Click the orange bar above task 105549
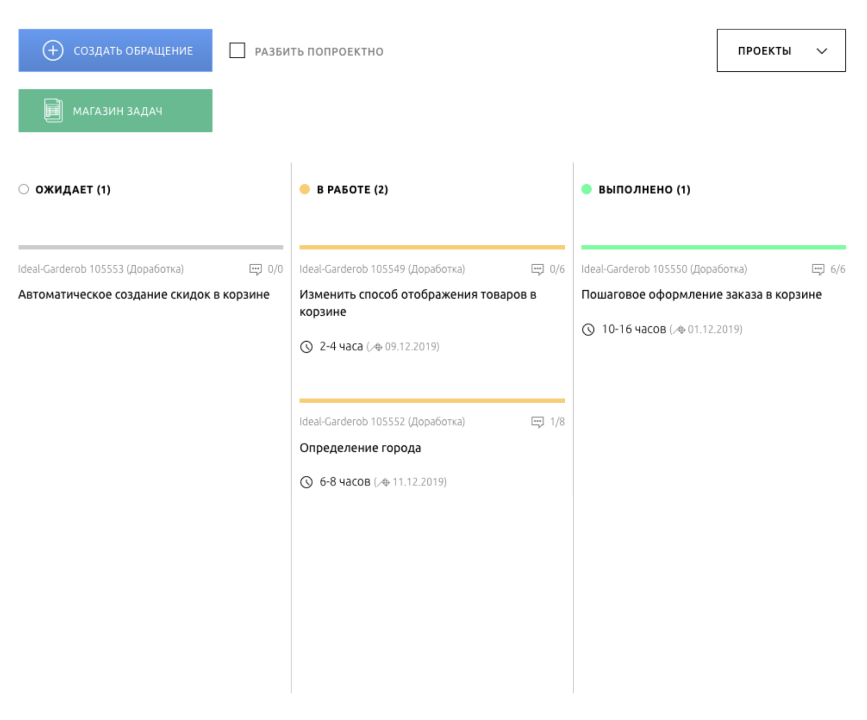867x720 pixels. [x=432, y=247]
